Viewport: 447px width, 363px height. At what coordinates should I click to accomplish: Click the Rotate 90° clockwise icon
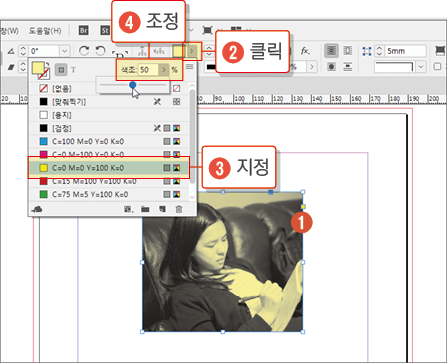click(84, 51)
